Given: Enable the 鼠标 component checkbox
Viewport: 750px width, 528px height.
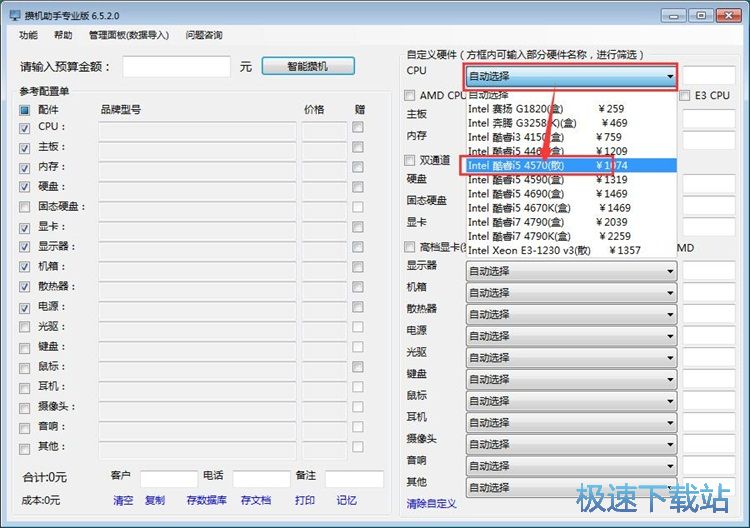Looking at the screenshot, I should click(x=24, y=368).
